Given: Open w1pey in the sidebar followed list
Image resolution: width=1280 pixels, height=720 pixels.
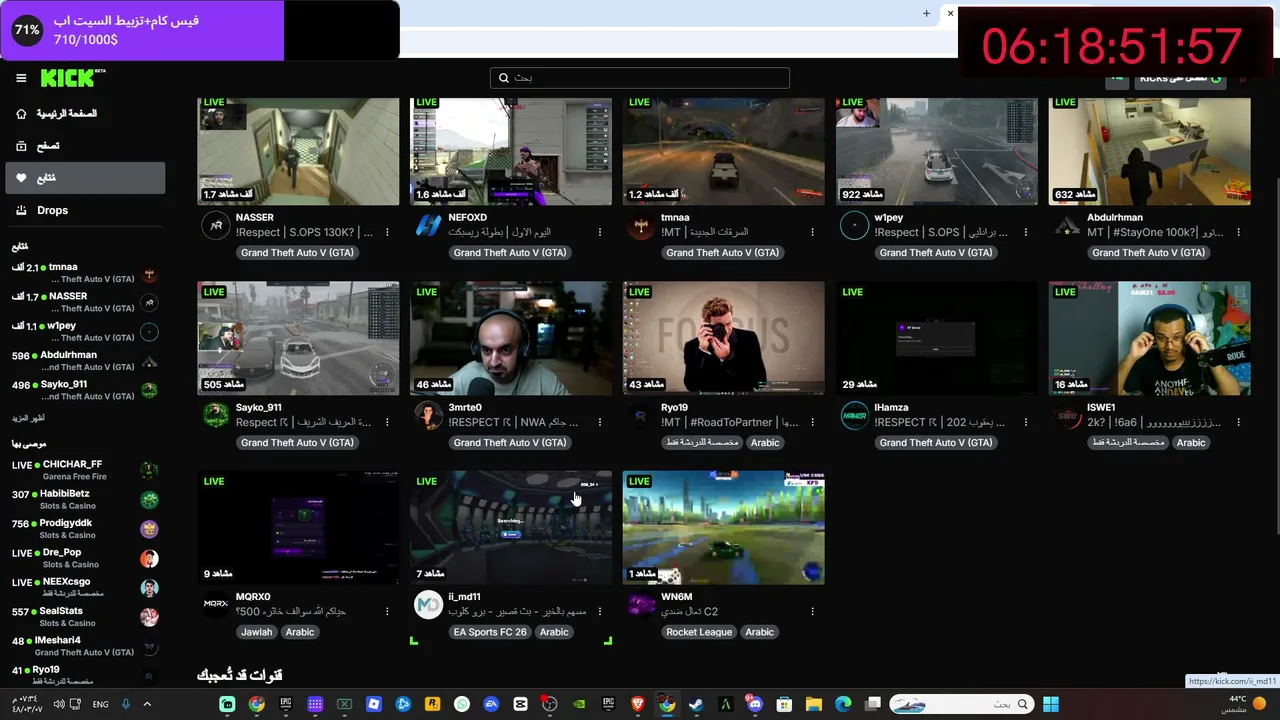Looking at the screenshot, I should pos(85,331).
